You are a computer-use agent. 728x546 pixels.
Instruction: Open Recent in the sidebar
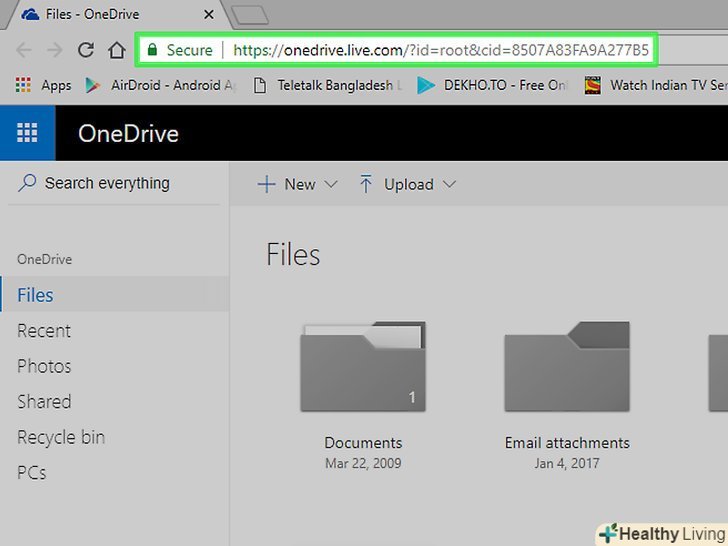click(x=44, y=331)
